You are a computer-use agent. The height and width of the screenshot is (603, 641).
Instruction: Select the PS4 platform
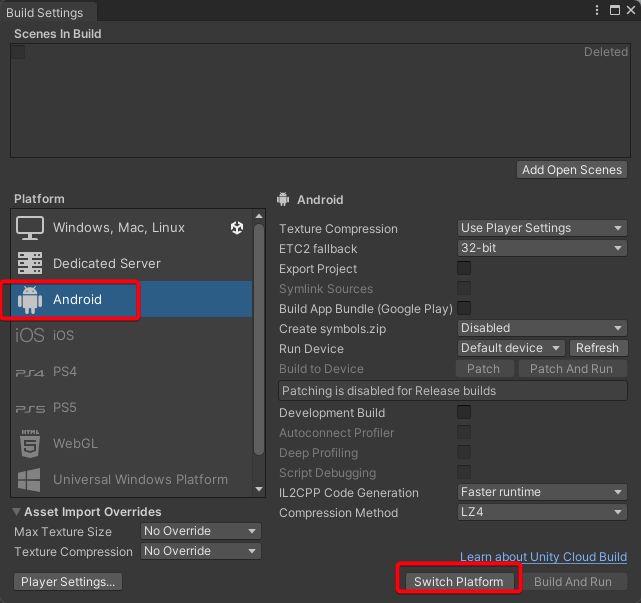click(132, 372)
